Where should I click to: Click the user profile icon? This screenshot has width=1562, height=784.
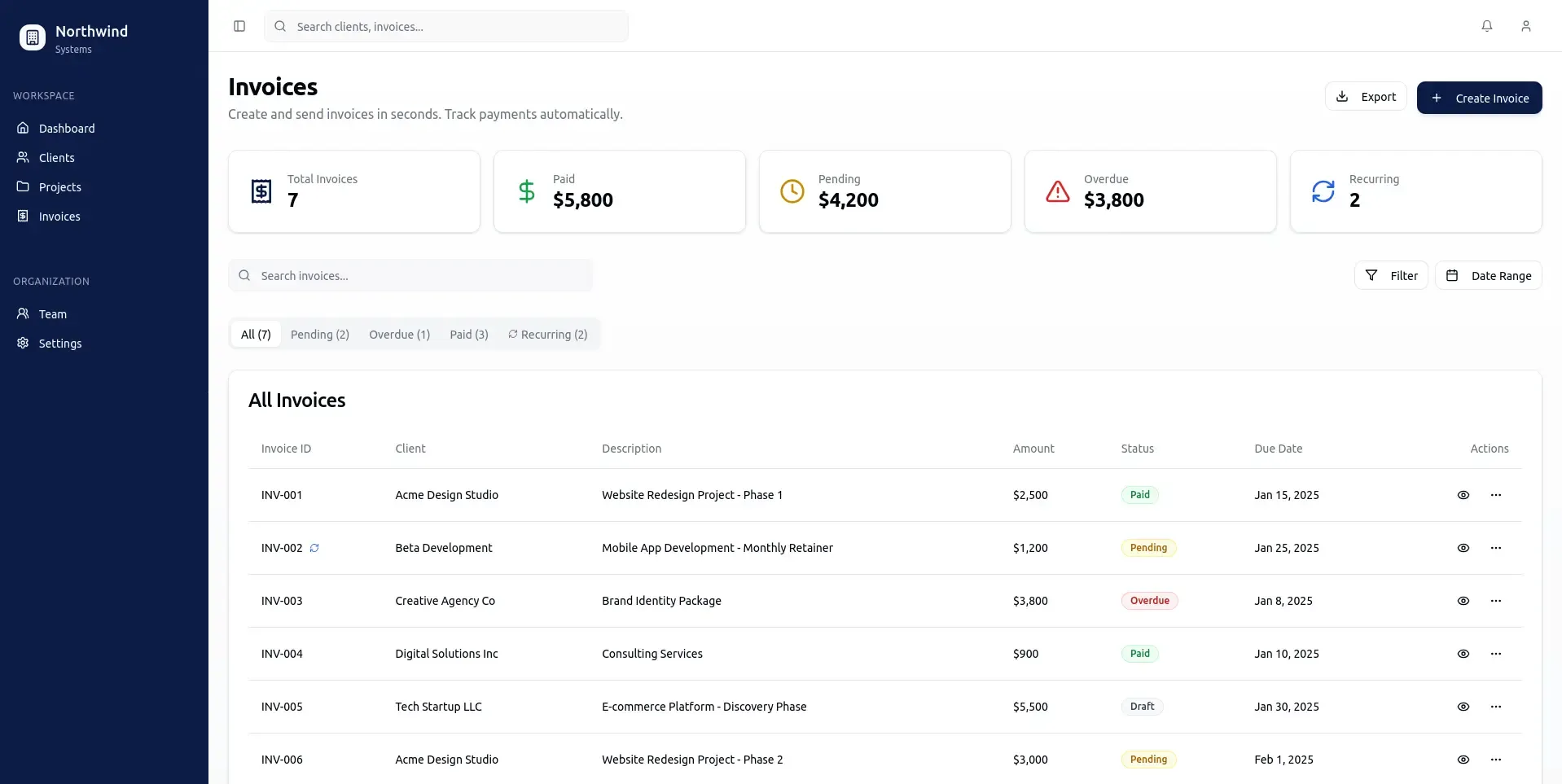pyautogui.click(x=1526, y=26)
